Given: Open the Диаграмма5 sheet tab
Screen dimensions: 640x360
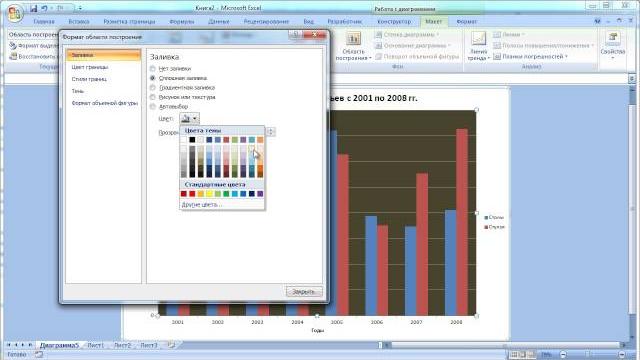Looking at the screenshot, I should (x=59, y=345).
